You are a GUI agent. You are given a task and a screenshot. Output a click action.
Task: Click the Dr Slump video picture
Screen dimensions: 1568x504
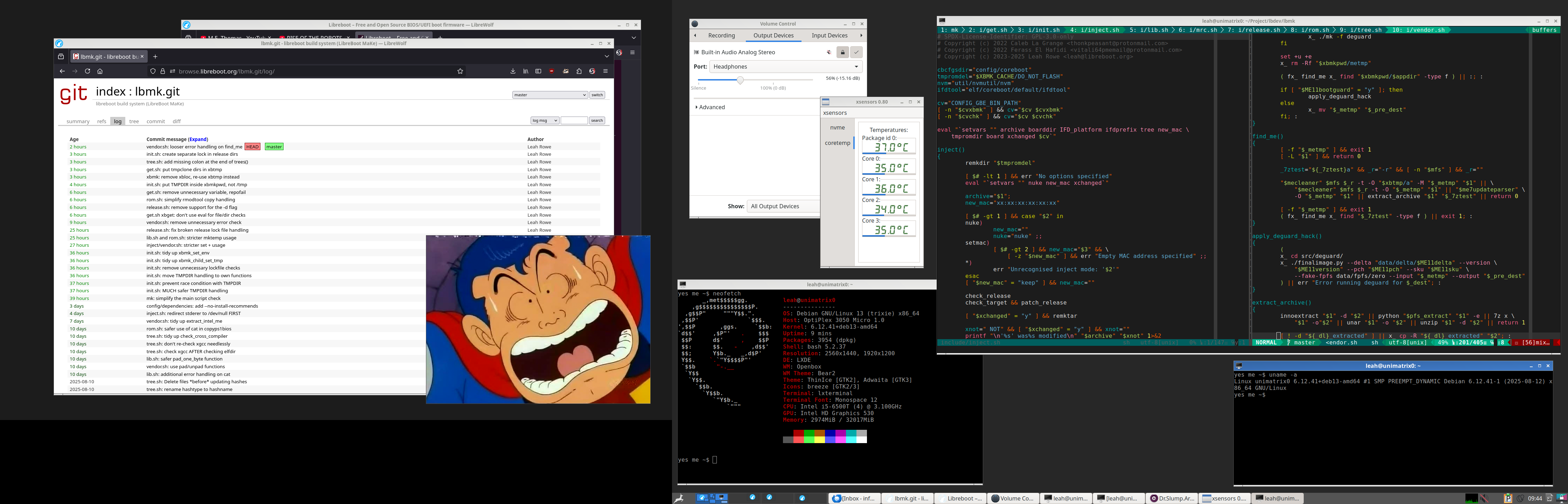pos(538,320)
